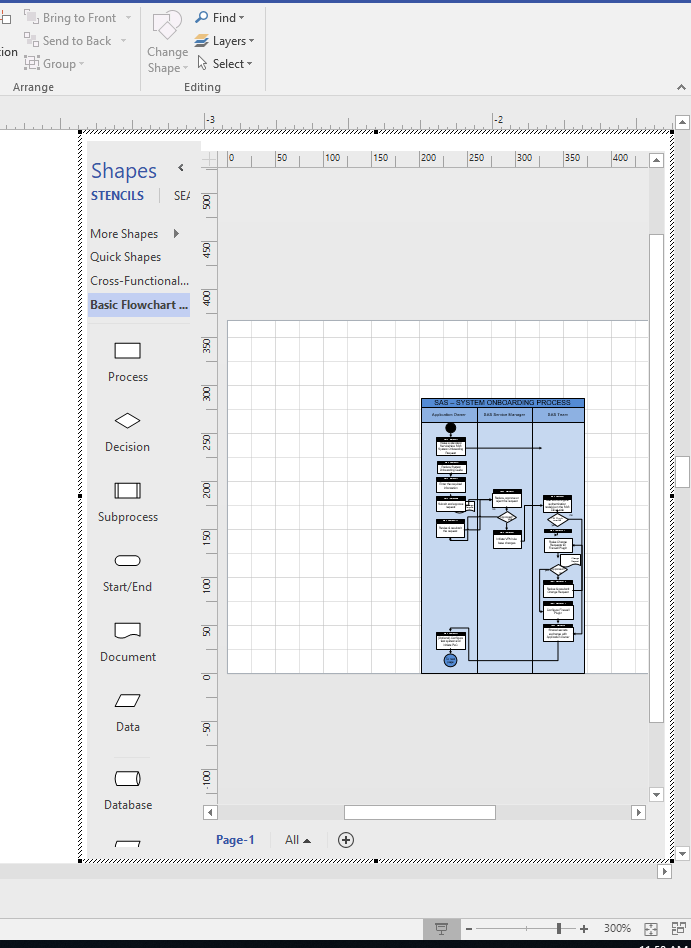This screenshot has height=948, width=691.
Task: Click the Application Owner swimlane header
Action: click(x=449, y=415)
